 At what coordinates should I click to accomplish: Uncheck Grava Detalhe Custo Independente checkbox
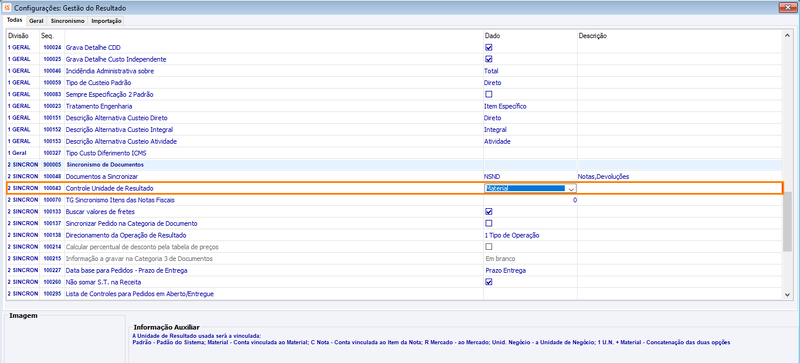click(x=488, y=59)
